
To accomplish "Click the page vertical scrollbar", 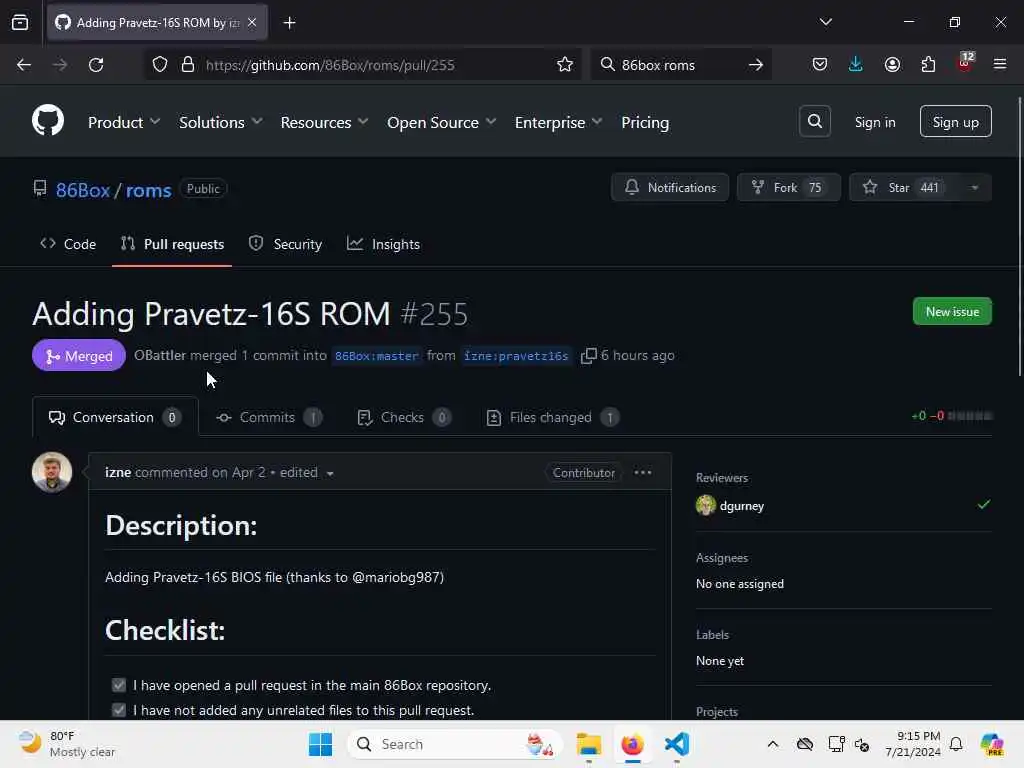I will [1019, 236].
